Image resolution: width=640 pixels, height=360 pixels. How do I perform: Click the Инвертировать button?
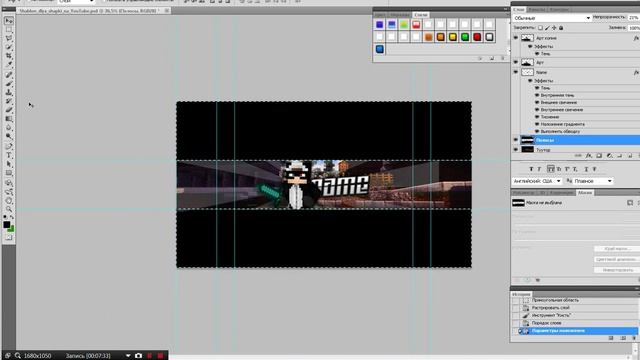click(x=616, y=270)
